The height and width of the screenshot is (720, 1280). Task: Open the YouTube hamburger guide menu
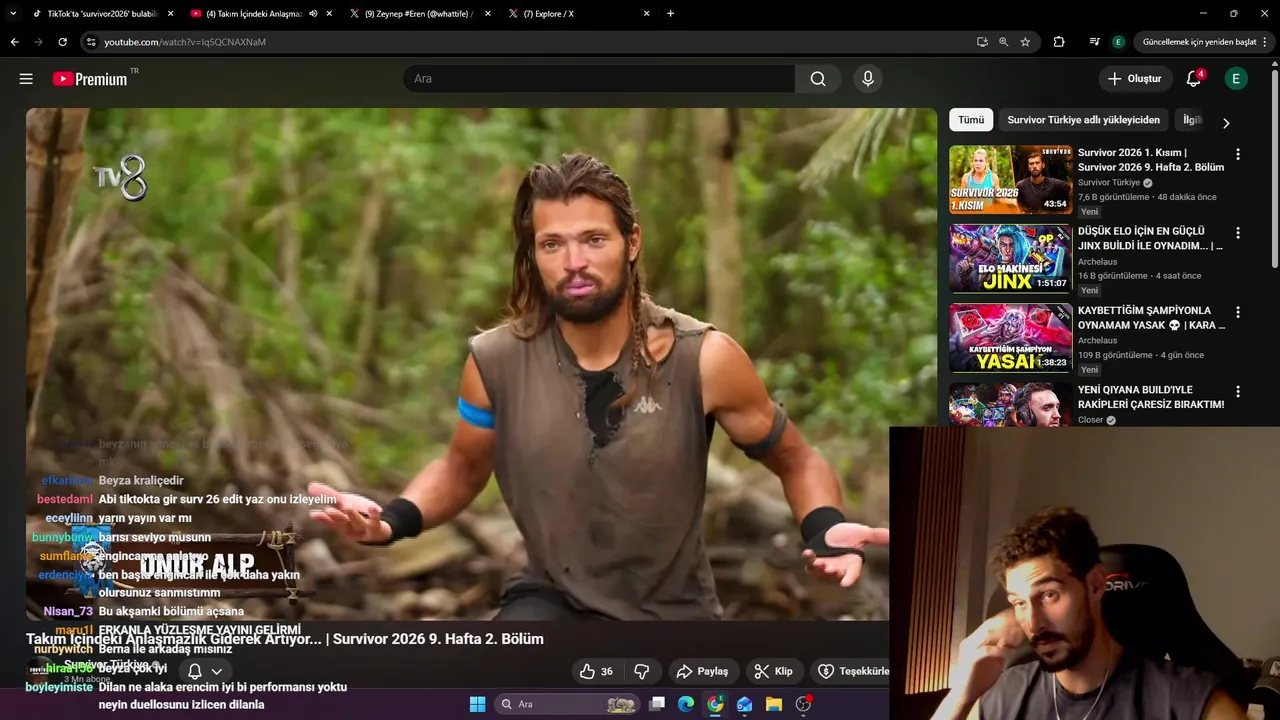click(26, 79)
